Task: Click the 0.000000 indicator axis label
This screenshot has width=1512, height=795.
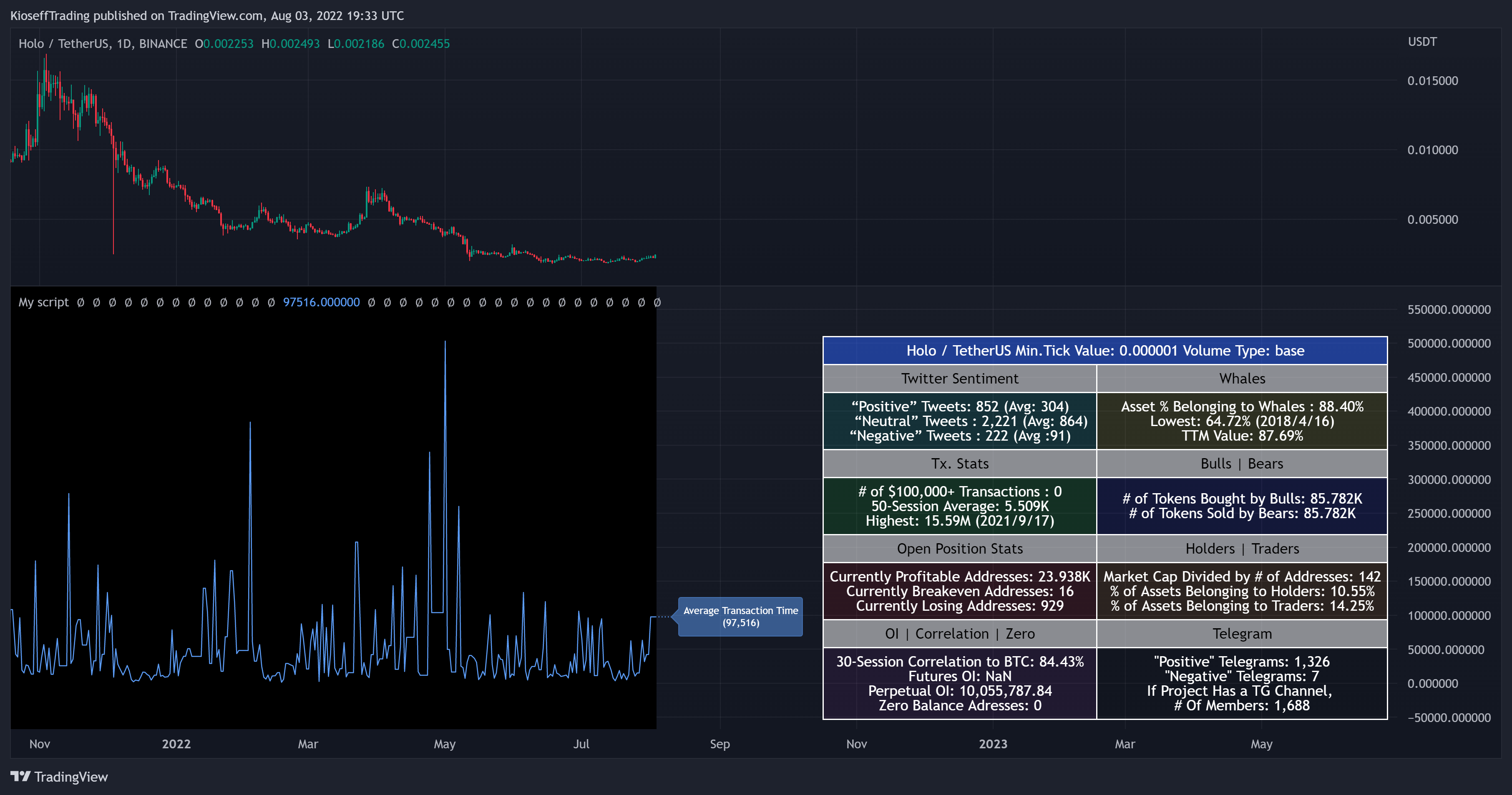Action: tap(1432, 684)
